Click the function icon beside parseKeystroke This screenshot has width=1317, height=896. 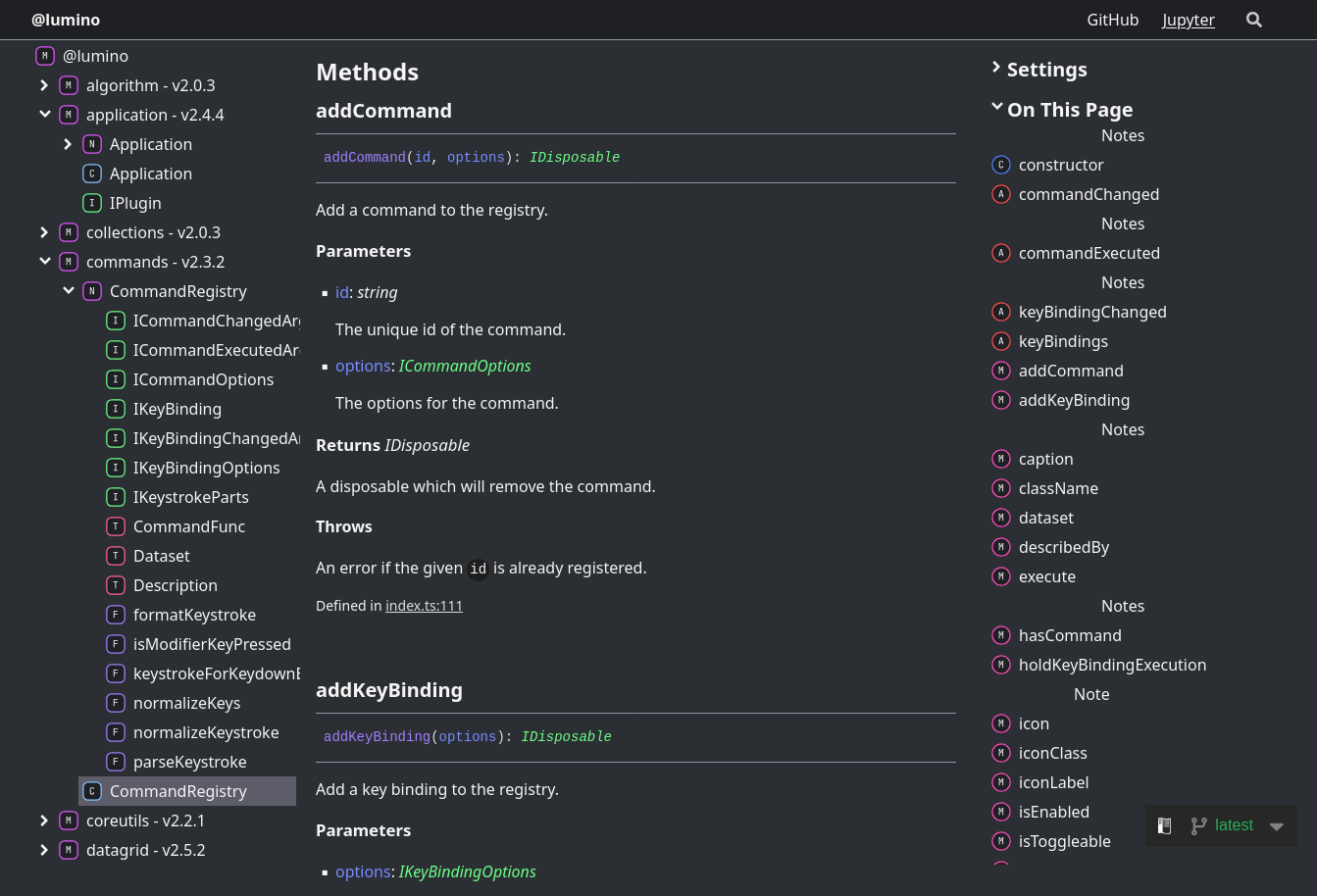(116, 762)
